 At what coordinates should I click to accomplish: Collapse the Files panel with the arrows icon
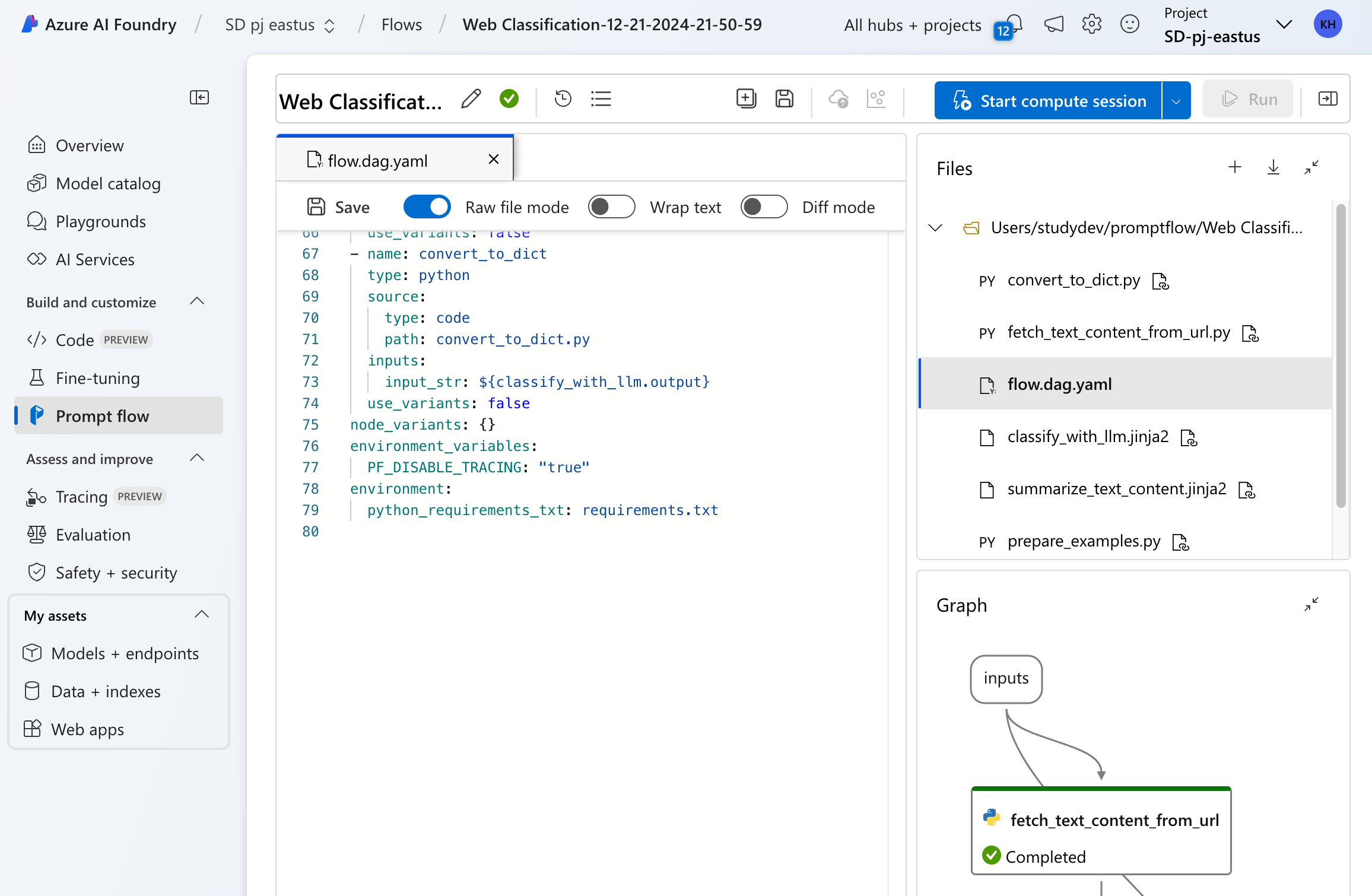[1311, 167]
